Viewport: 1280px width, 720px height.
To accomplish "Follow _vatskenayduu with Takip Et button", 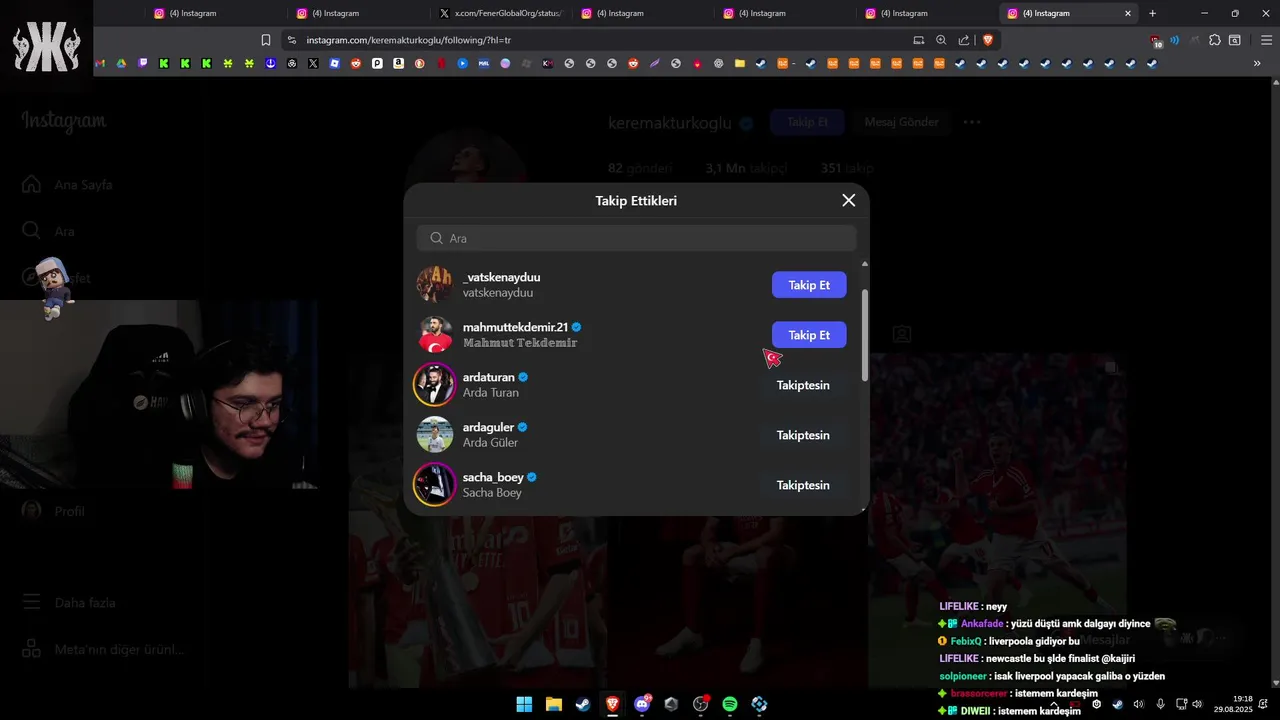I will point(809,285).
